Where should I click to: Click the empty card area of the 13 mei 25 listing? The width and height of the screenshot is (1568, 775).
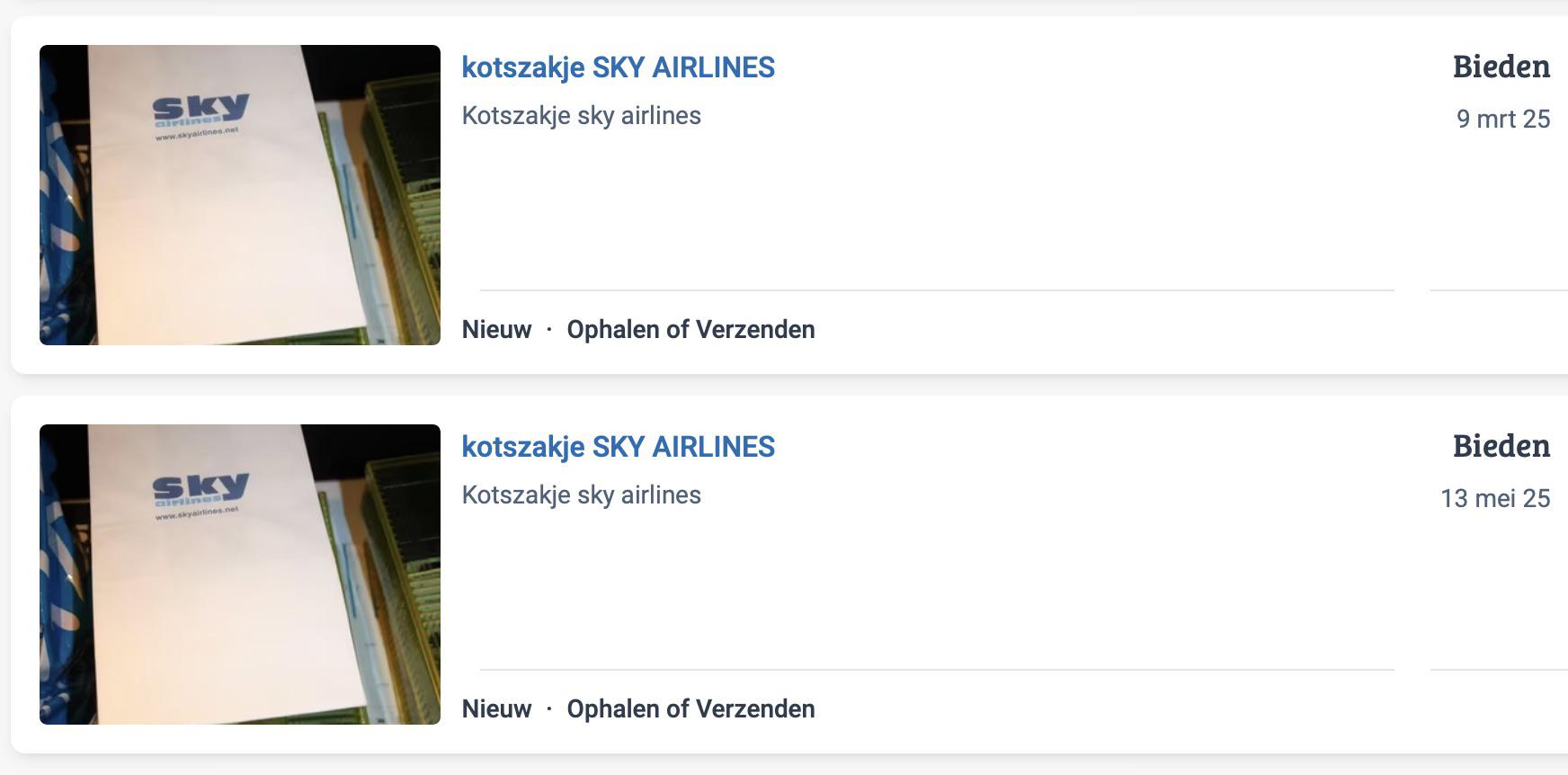point(989,584)
